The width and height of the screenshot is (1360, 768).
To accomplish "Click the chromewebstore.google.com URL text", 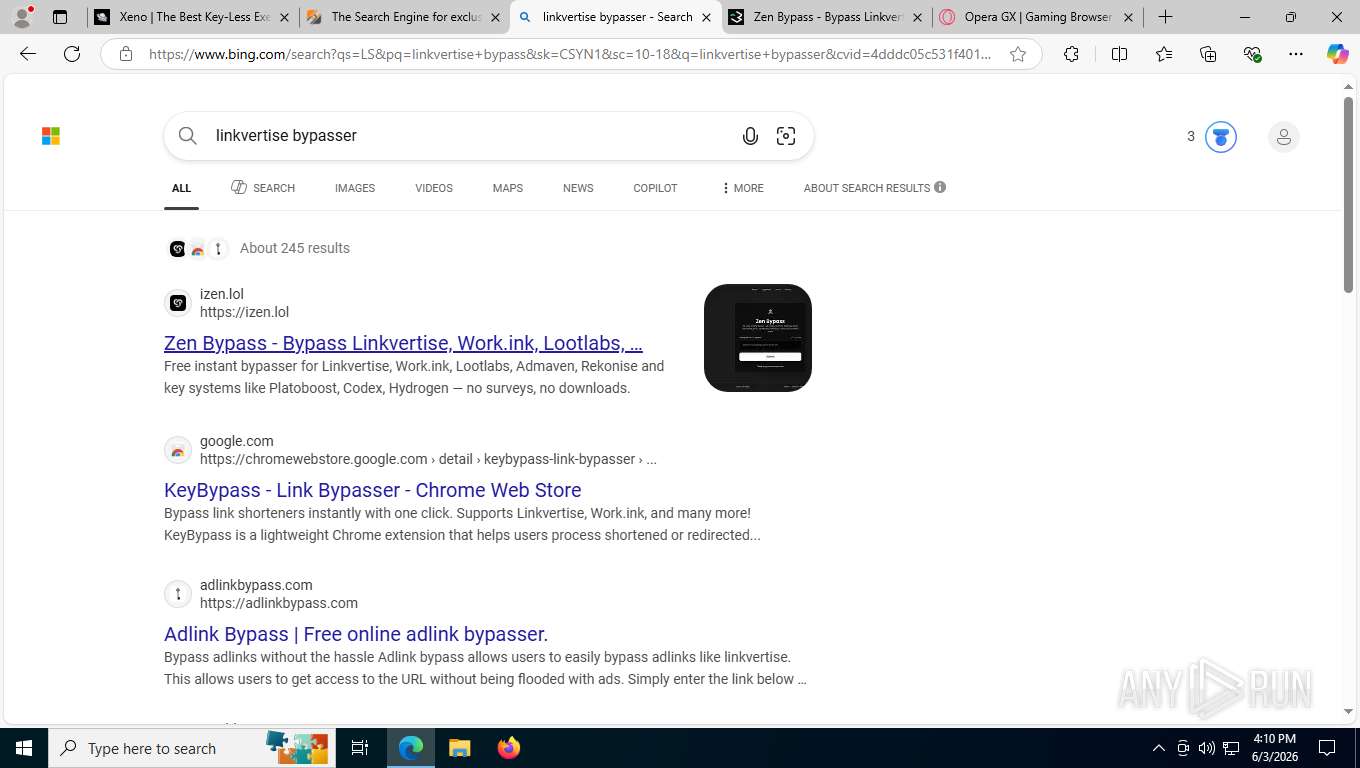I will tap(428, 459).
